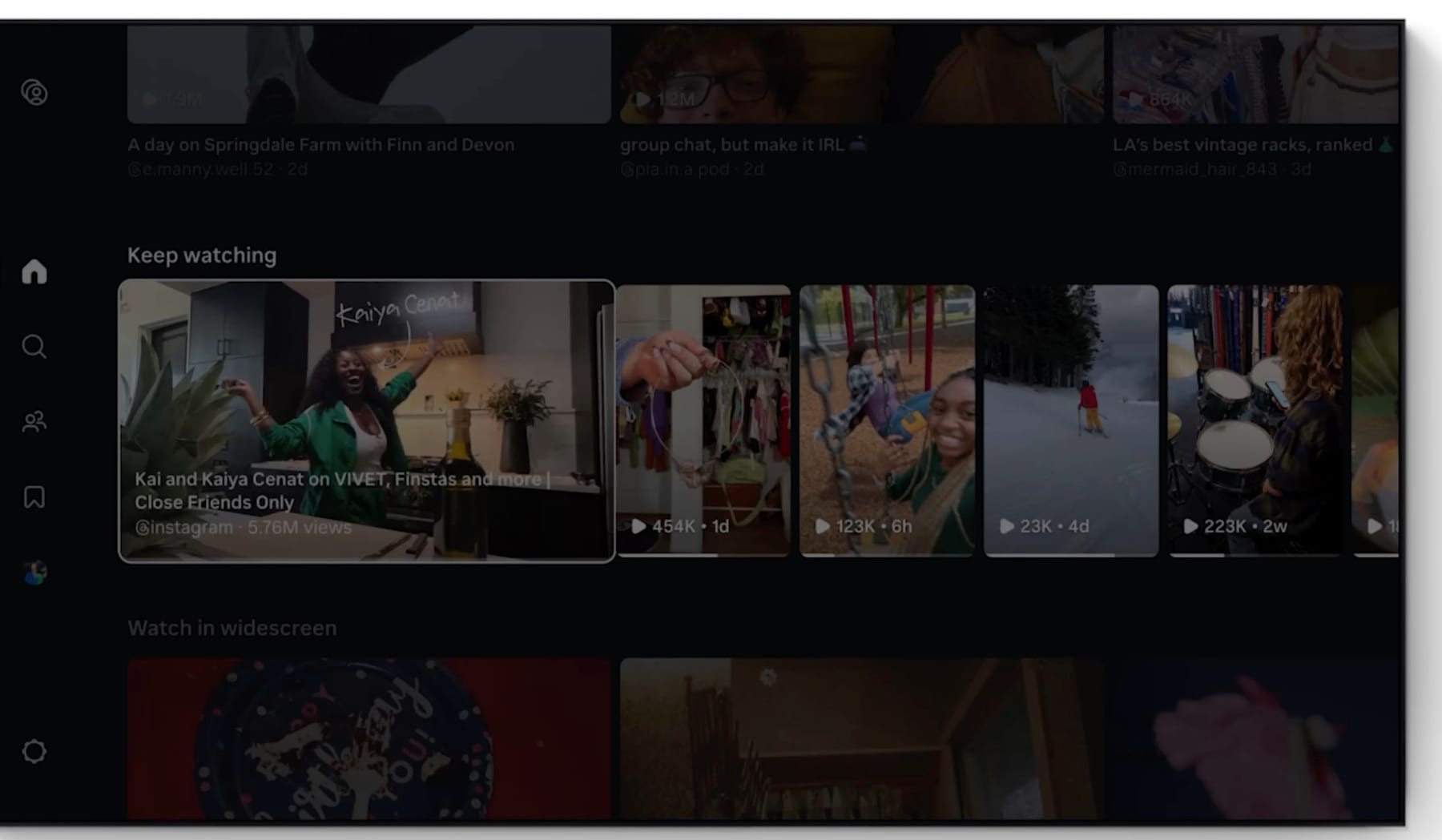Viewport: 1442px width, 840px height.
Task: Click the @pia.in.a.pod username
Action: coord(675,170)
